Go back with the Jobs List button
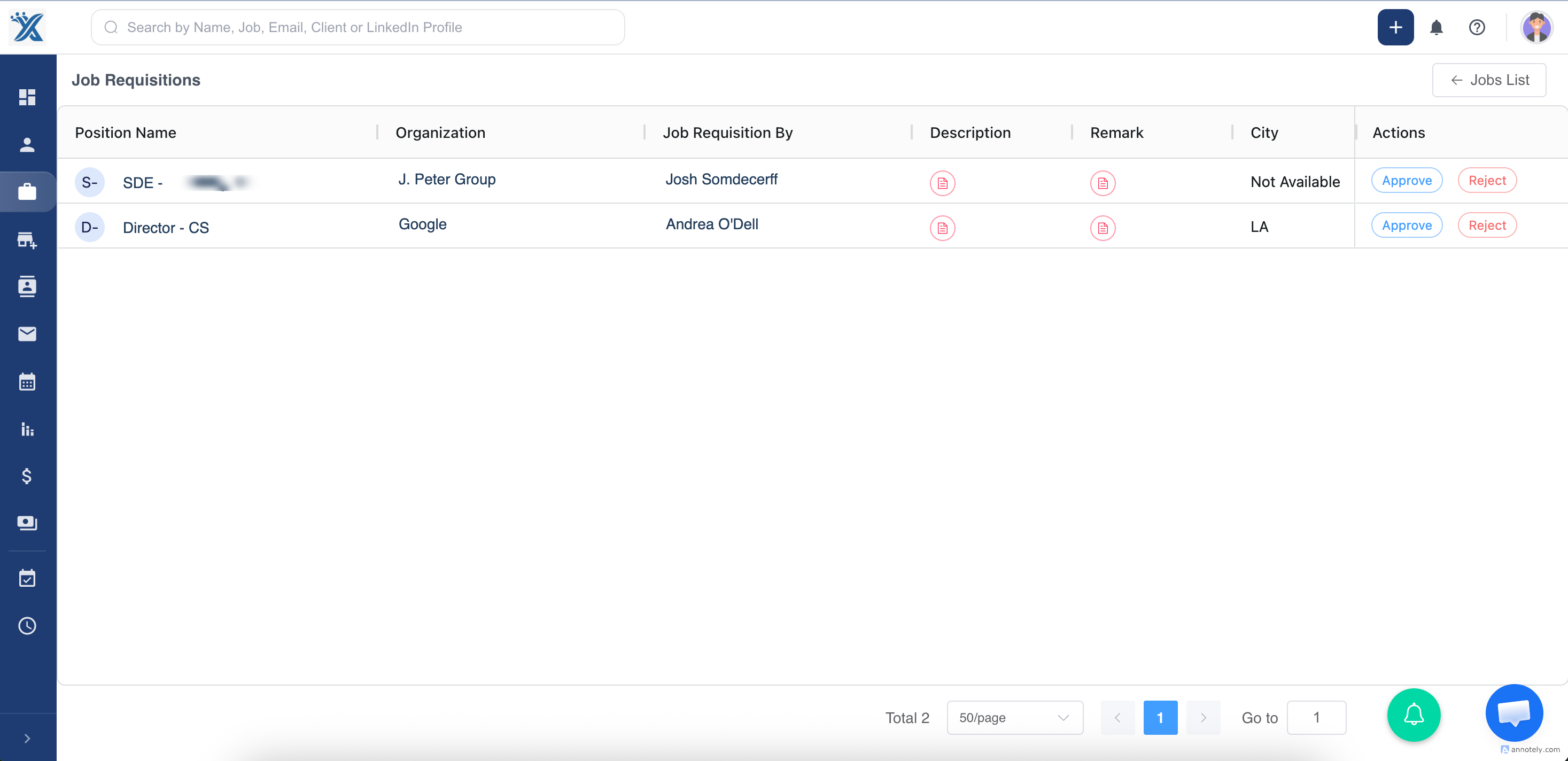 point(1489,80)
